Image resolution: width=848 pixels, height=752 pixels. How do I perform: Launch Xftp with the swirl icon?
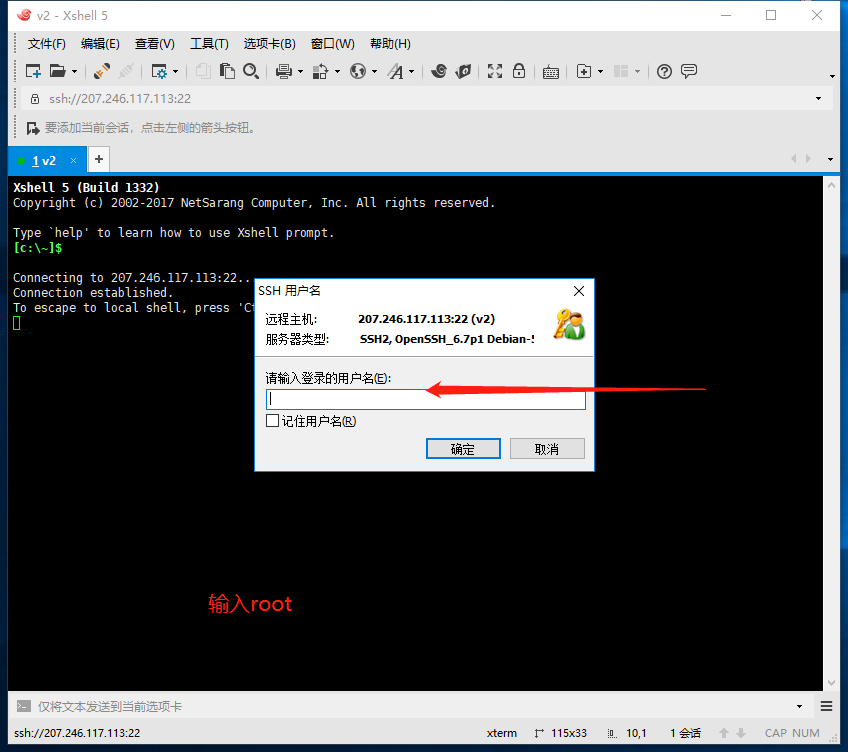coord(439,71)
